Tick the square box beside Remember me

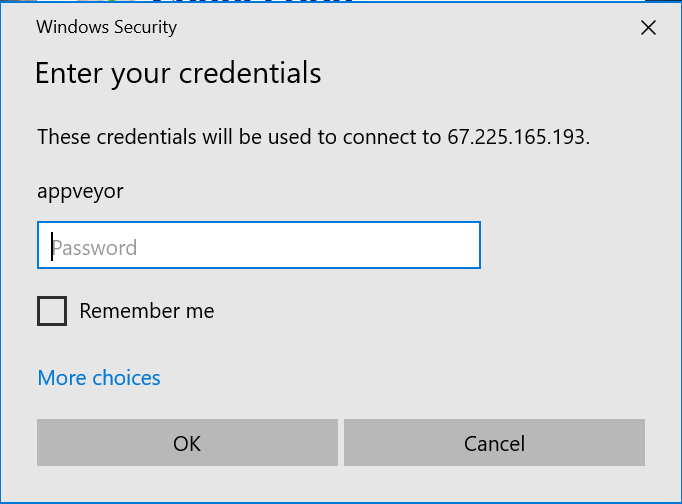click(52, 311)
